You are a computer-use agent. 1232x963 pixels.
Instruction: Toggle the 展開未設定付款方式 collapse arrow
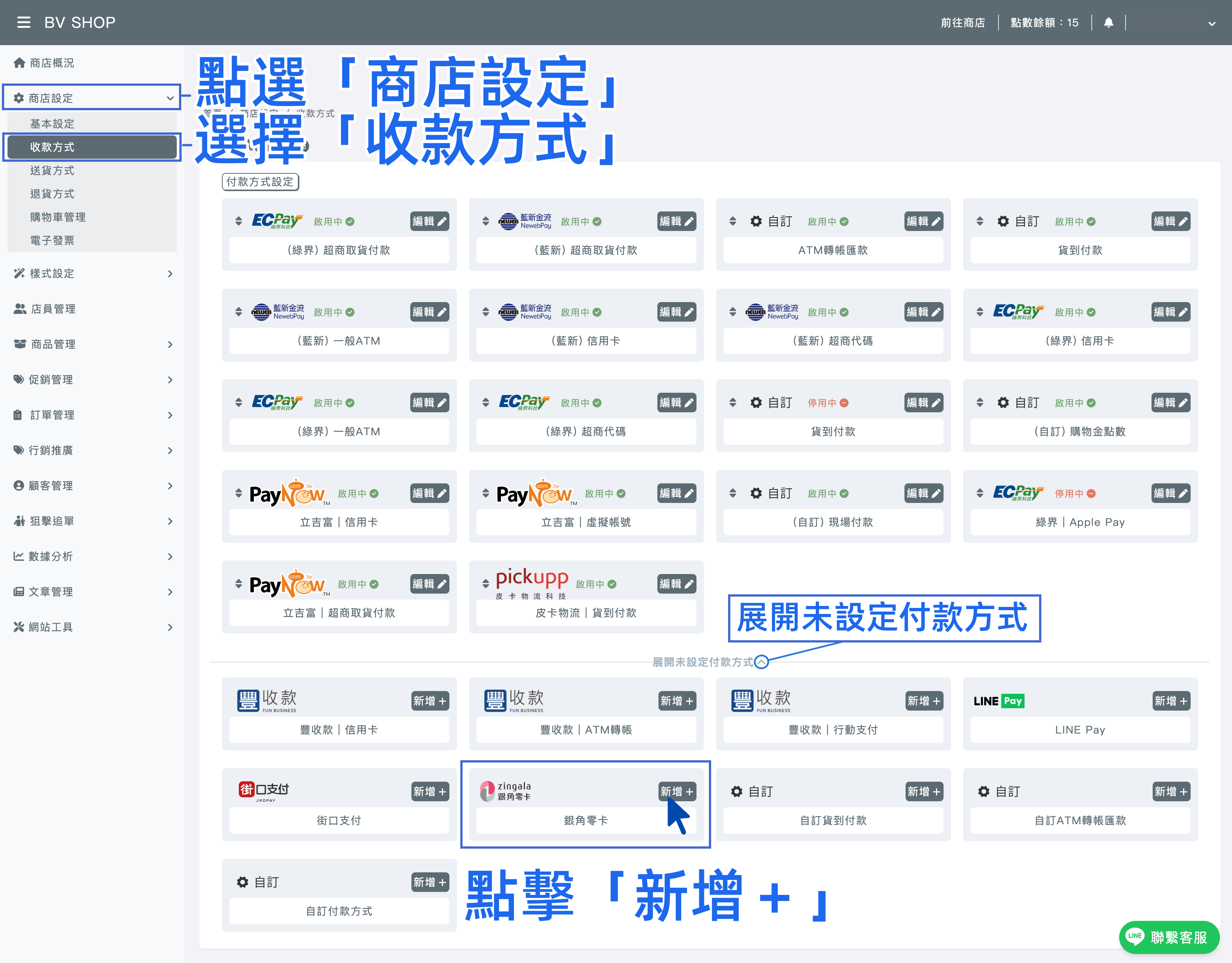[762, 662]
